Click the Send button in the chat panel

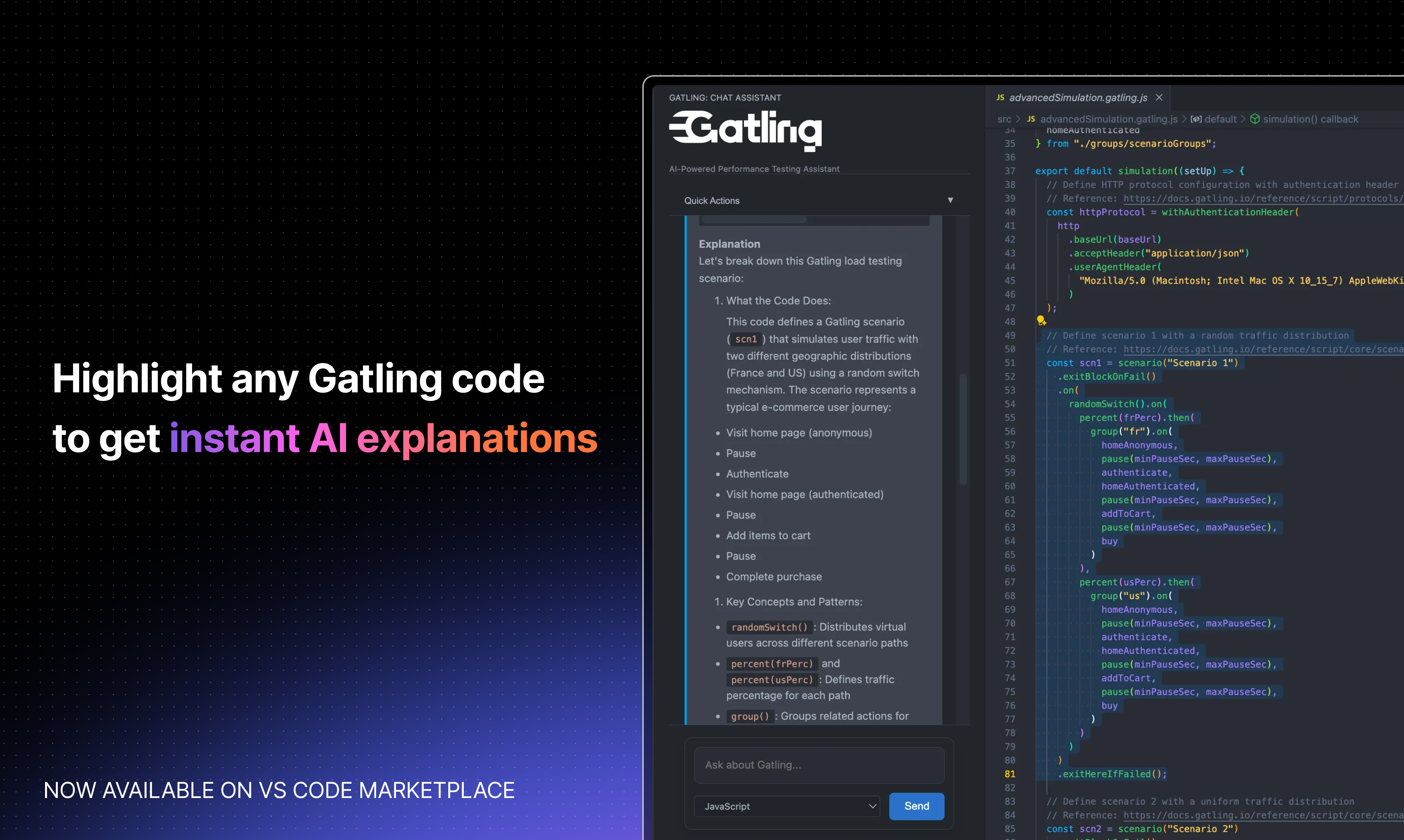click(916, 806)
